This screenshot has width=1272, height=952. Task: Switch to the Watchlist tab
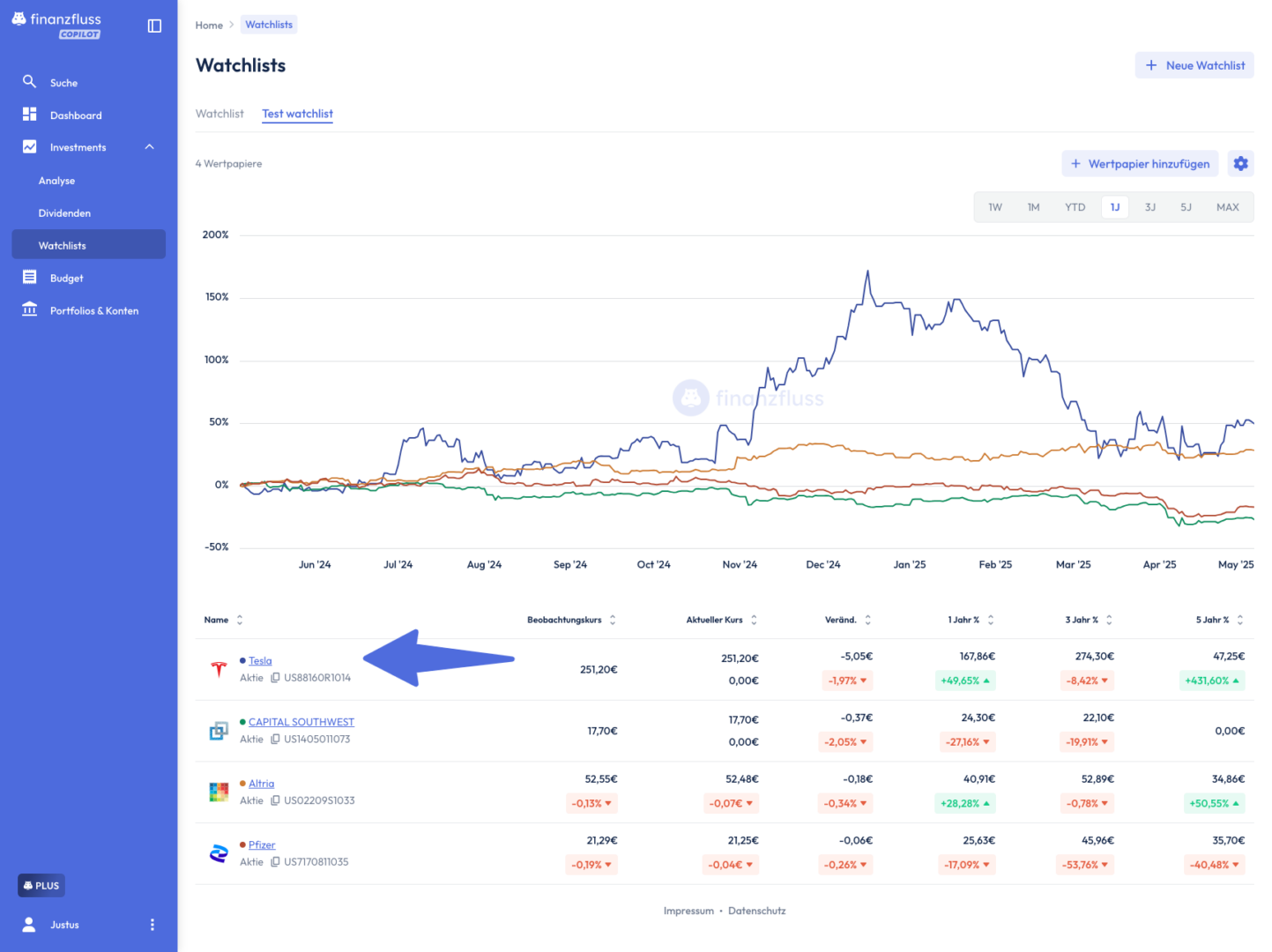(219, 114)
